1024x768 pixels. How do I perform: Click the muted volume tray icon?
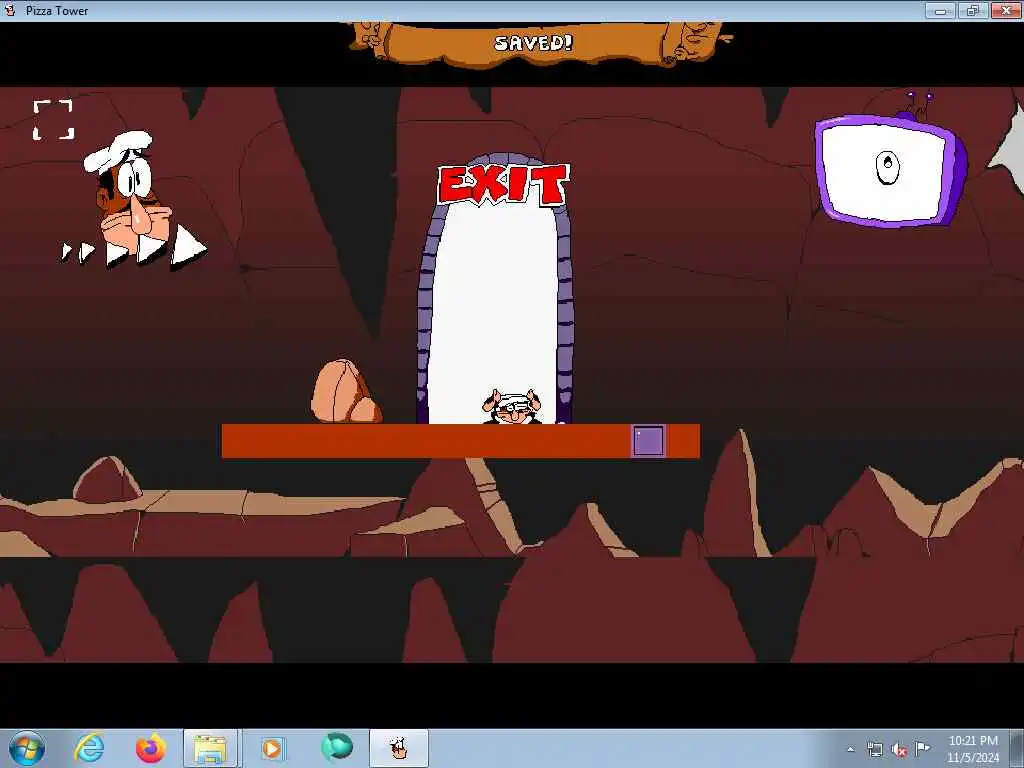click(899, 749)
